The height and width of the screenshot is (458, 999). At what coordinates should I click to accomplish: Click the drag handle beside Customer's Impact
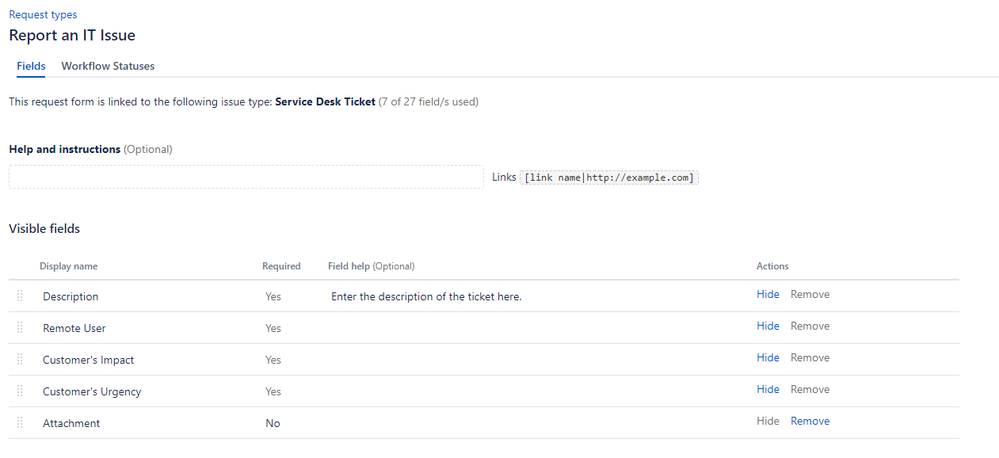(20, 359)
